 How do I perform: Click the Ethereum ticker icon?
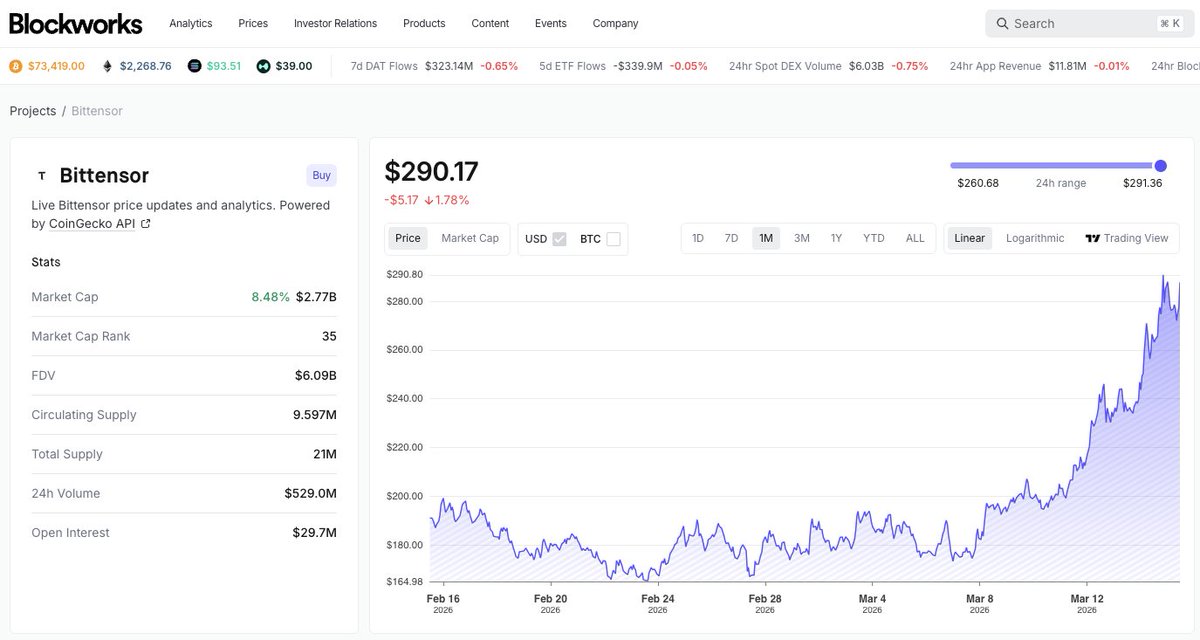tap(107, 66)
